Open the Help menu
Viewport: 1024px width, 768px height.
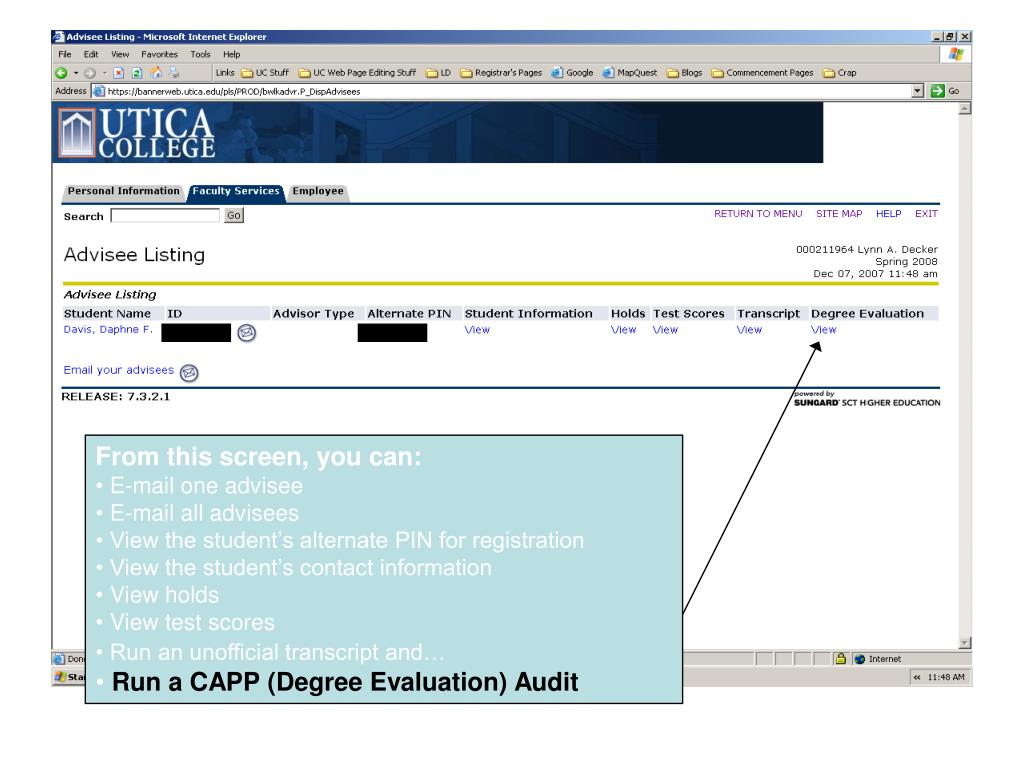click(232, 55)
